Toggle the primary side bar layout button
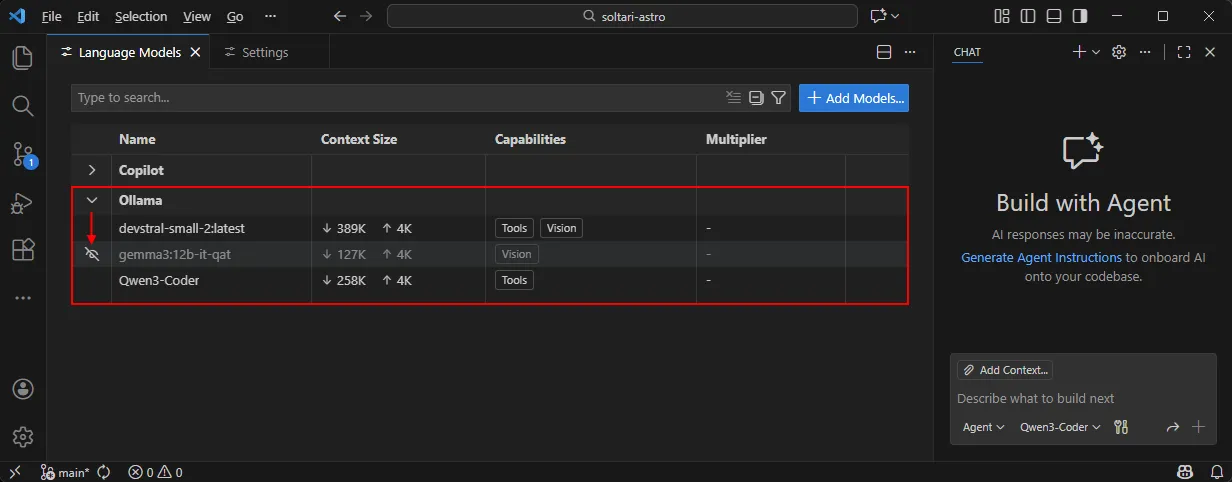Screen dimensions: 1232x482 (1028, 16)
